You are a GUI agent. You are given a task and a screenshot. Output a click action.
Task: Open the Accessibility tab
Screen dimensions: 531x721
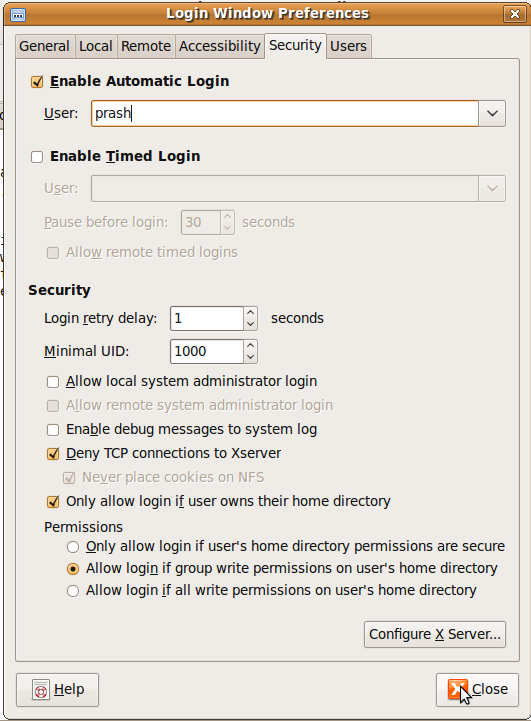click(220, 46)
